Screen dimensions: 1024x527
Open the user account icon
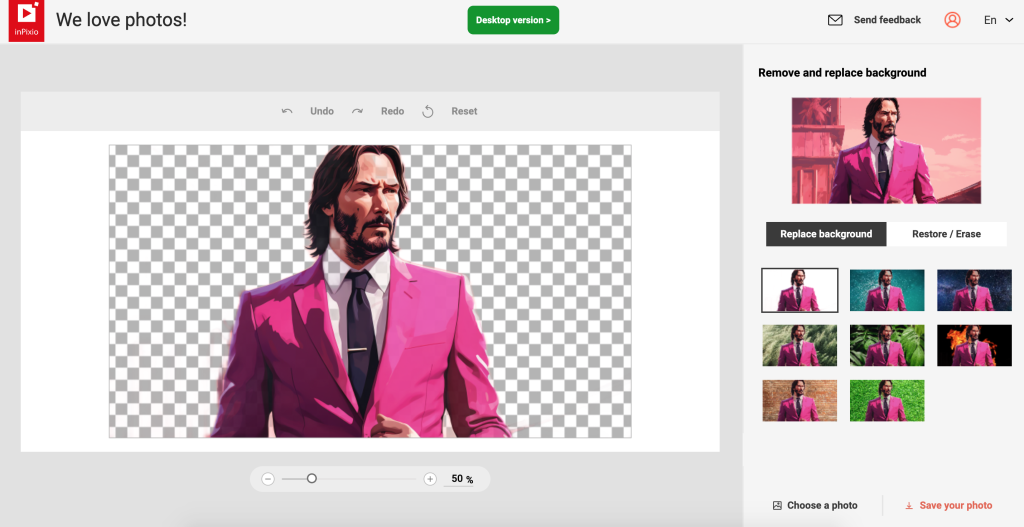click(952, 20)
